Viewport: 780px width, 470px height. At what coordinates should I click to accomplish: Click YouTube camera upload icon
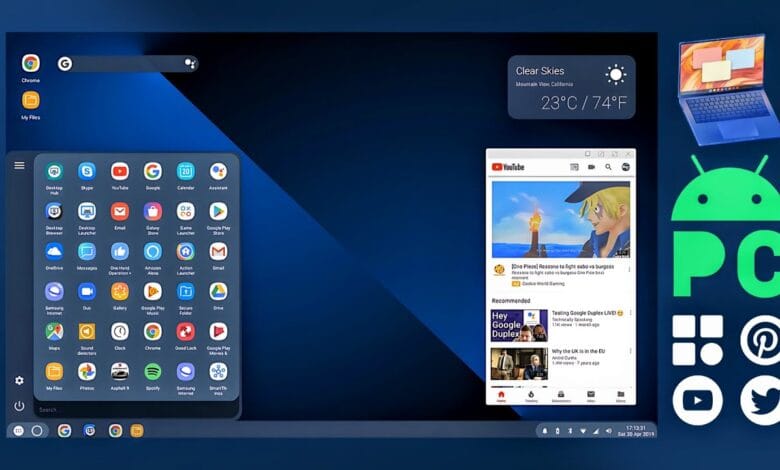[x=591, y=167]
